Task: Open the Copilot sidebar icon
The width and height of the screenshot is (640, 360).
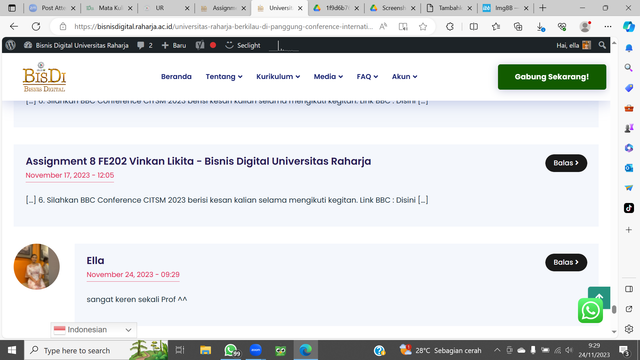Action: (629, 27)
